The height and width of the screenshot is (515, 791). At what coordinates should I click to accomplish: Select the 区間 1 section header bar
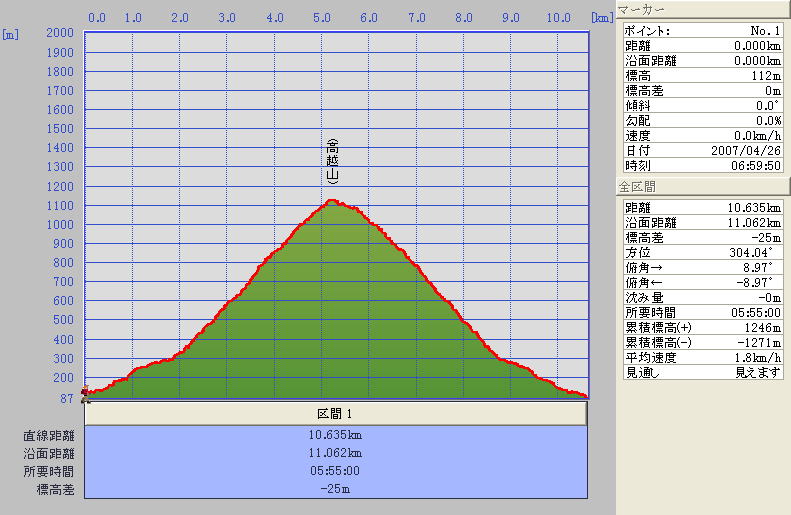(335, 414)
